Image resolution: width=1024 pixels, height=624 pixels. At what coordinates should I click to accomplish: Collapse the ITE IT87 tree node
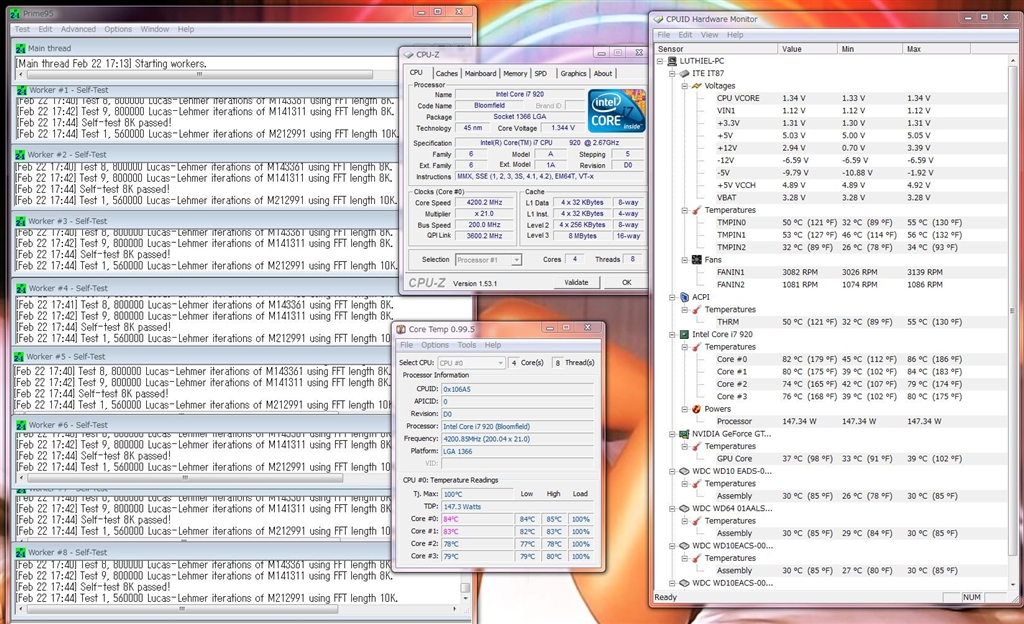point(672,74)
